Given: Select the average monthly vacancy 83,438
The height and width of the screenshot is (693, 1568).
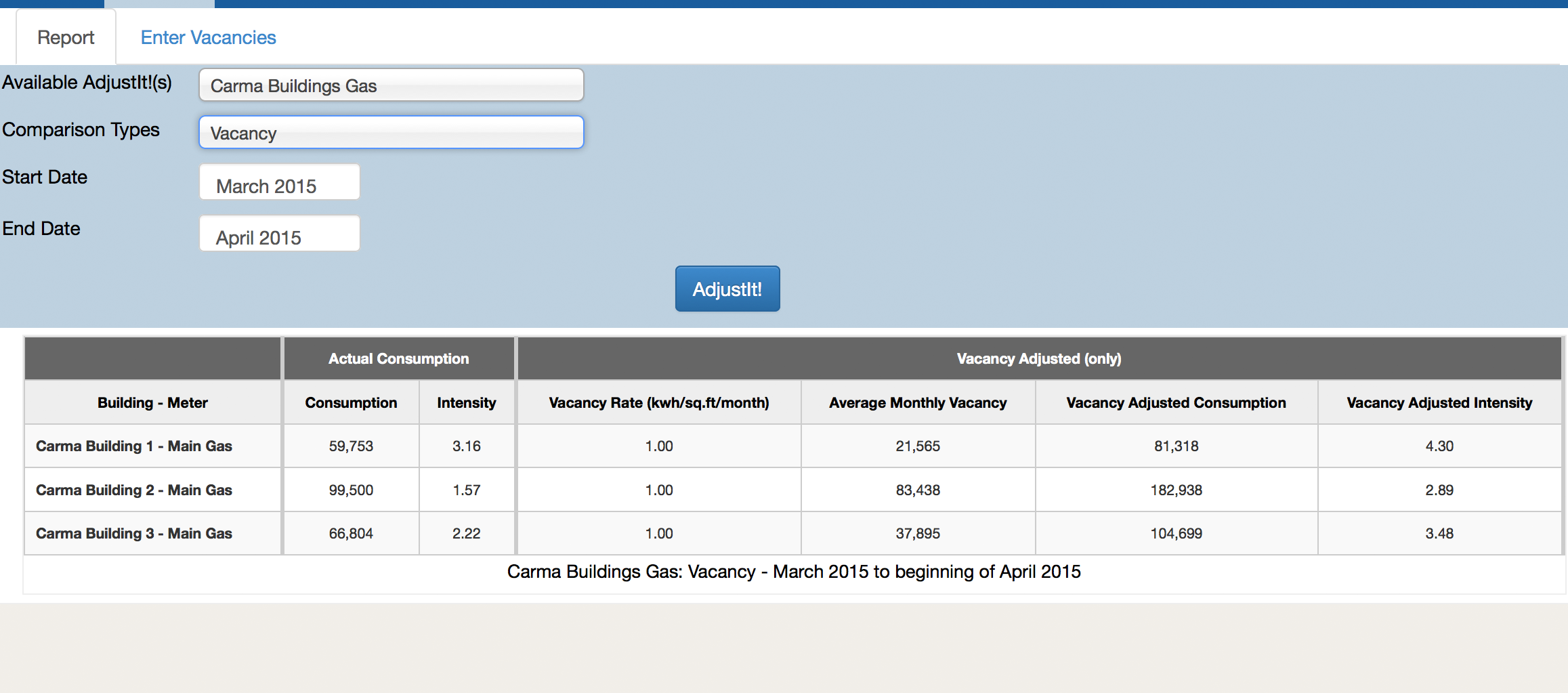Looking at the screenshot, I should 918,490.
